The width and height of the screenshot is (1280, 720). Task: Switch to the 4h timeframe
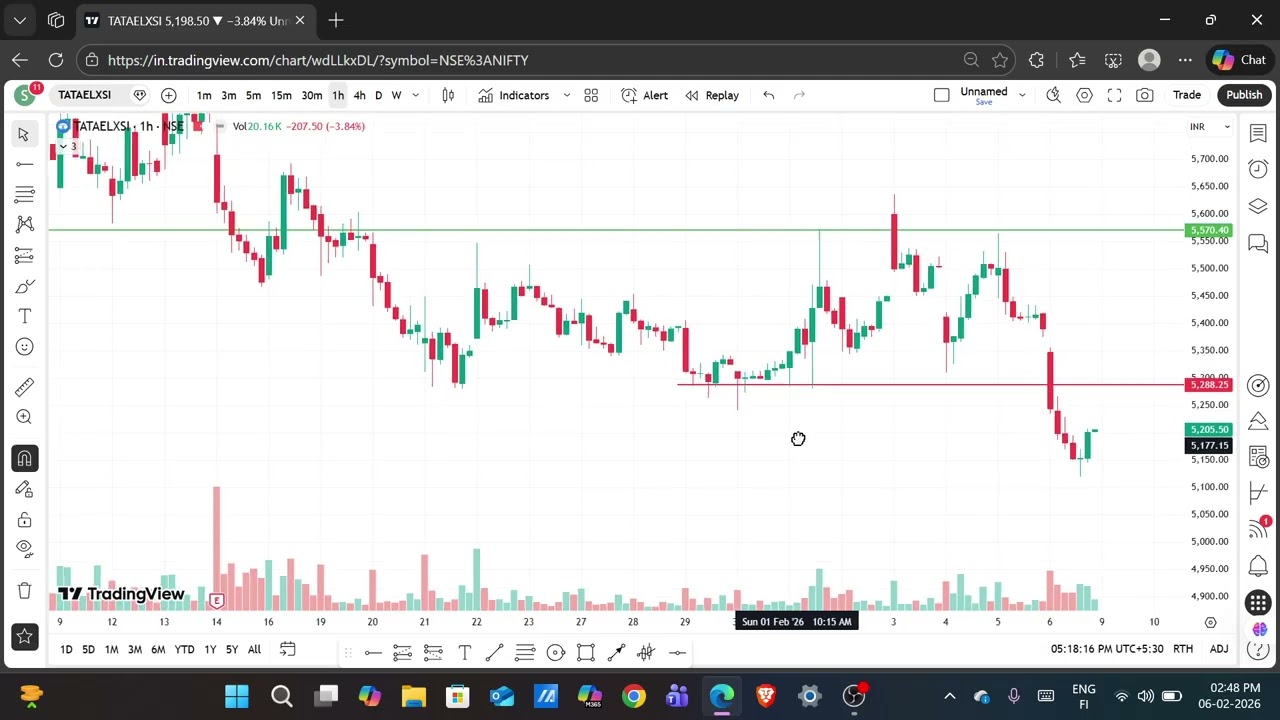click(359, 95)
